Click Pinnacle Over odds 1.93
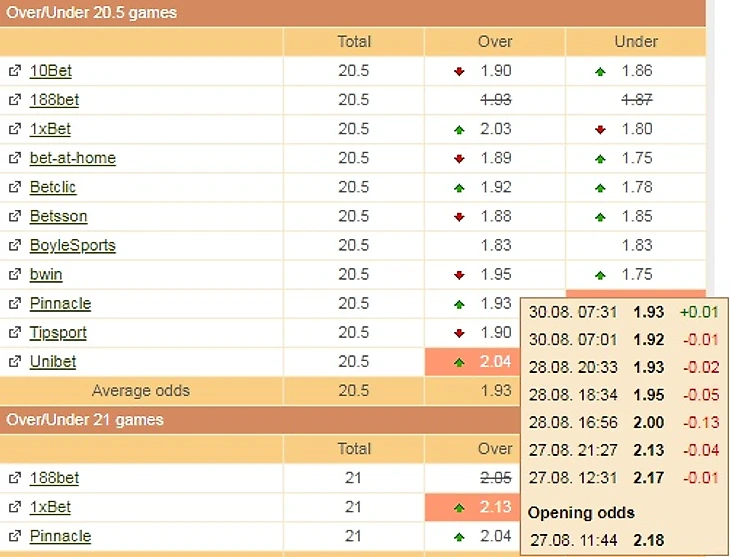 (496, 303)
